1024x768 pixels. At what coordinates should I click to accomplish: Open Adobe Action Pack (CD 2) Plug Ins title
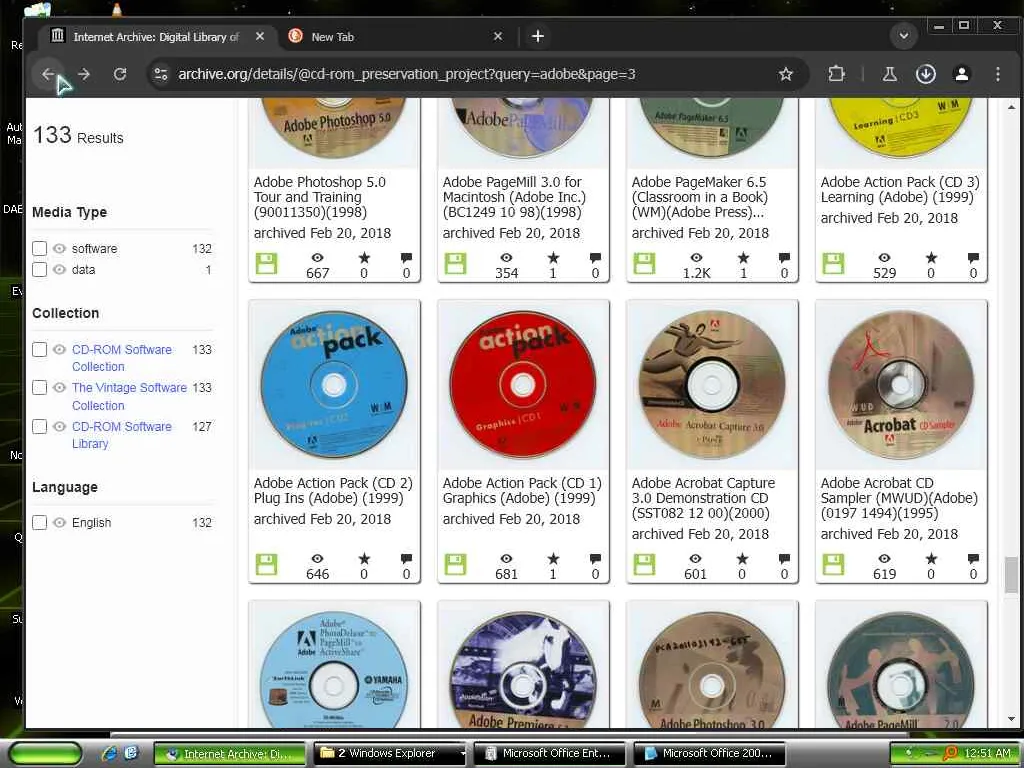pyautogui.click(x=333, y=490)
